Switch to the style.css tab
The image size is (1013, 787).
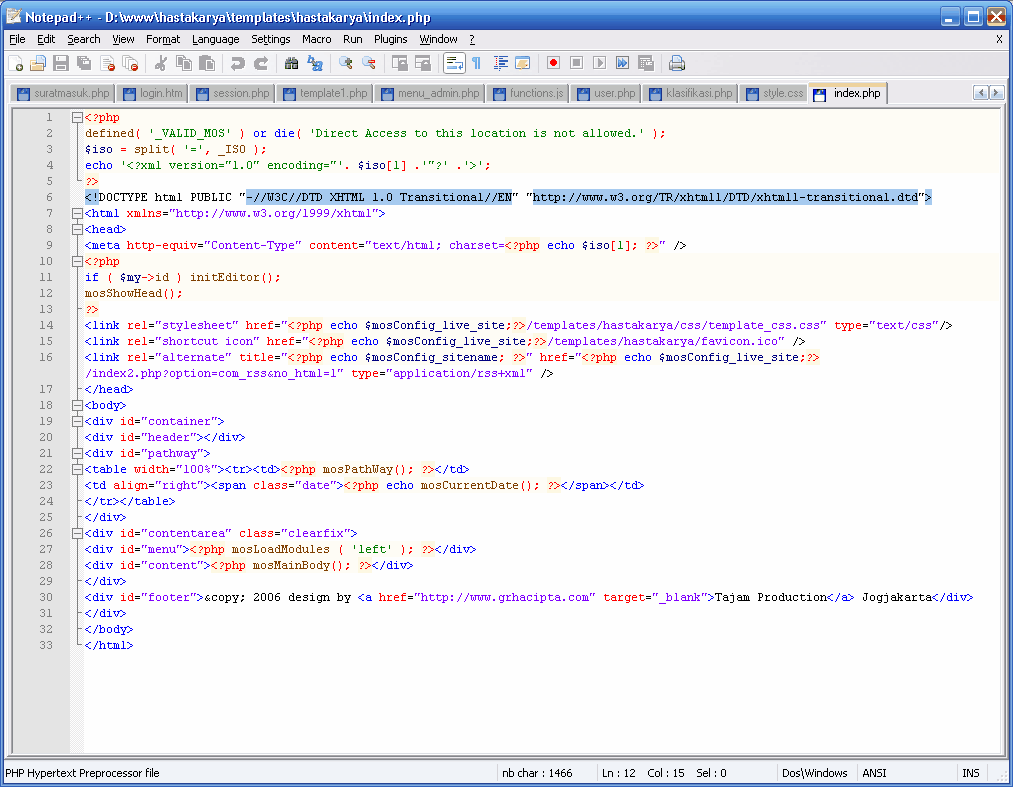pyautogui.click(x=774, y=93)
